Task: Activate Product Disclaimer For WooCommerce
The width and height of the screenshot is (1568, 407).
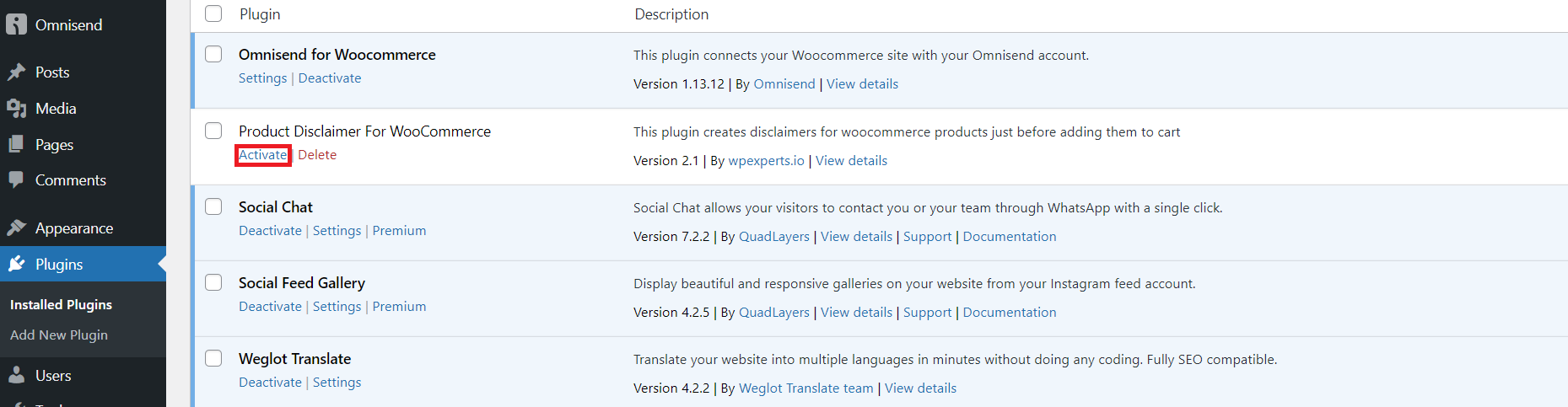Action: click(263, 155)
